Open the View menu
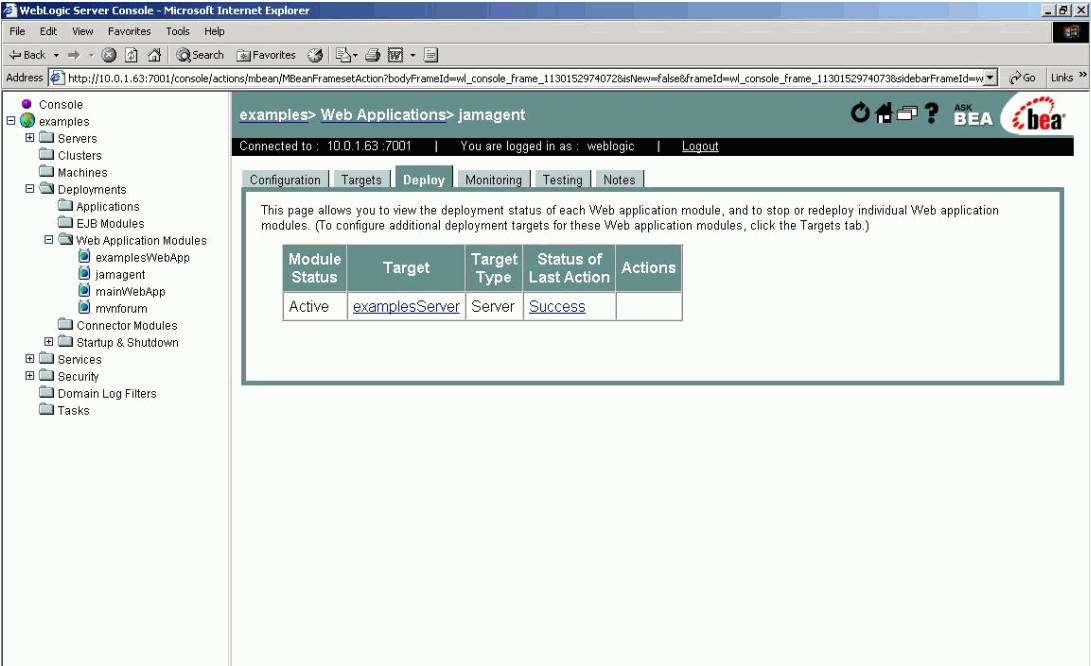Screen dimensions: 1091x666 point(82,31)
